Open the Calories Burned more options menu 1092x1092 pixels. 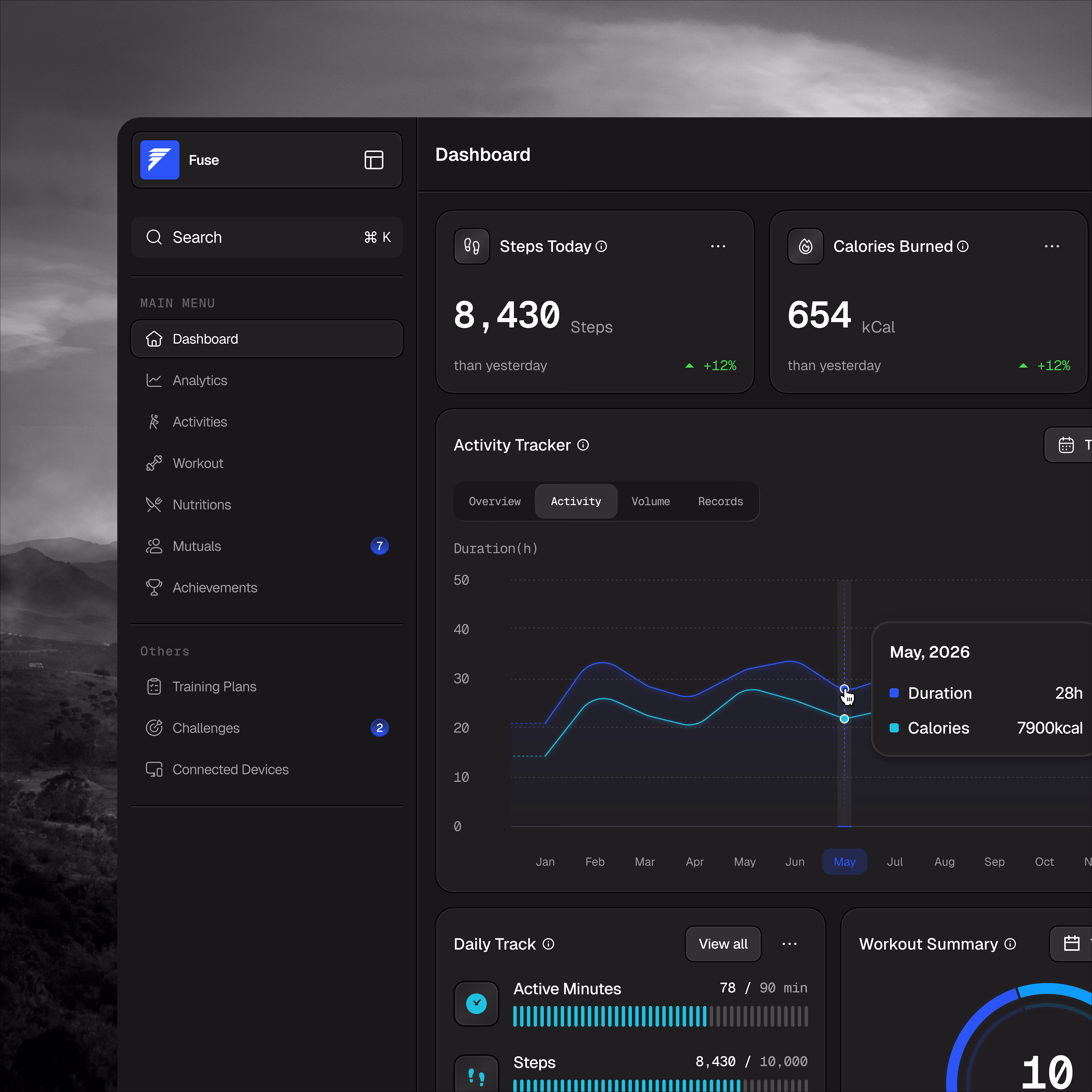[x=1052, y=246]
